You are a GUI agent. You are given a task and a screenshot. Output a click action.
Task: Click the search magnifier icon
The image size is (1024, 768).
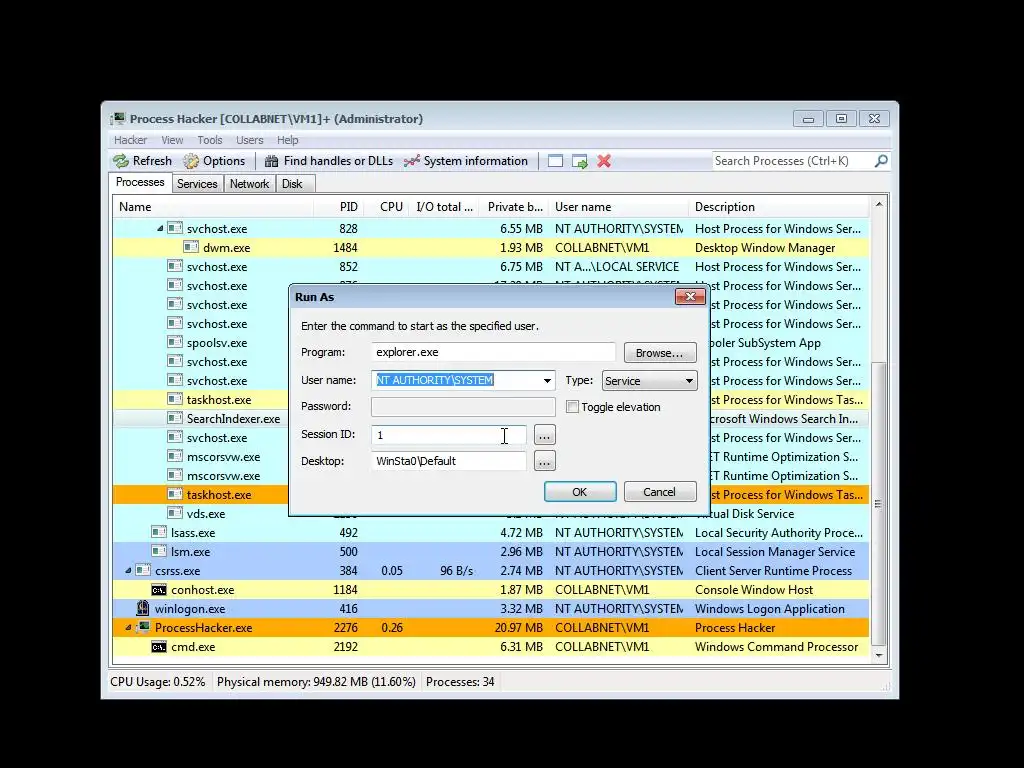pyautogui.click(x=881, y=161)
